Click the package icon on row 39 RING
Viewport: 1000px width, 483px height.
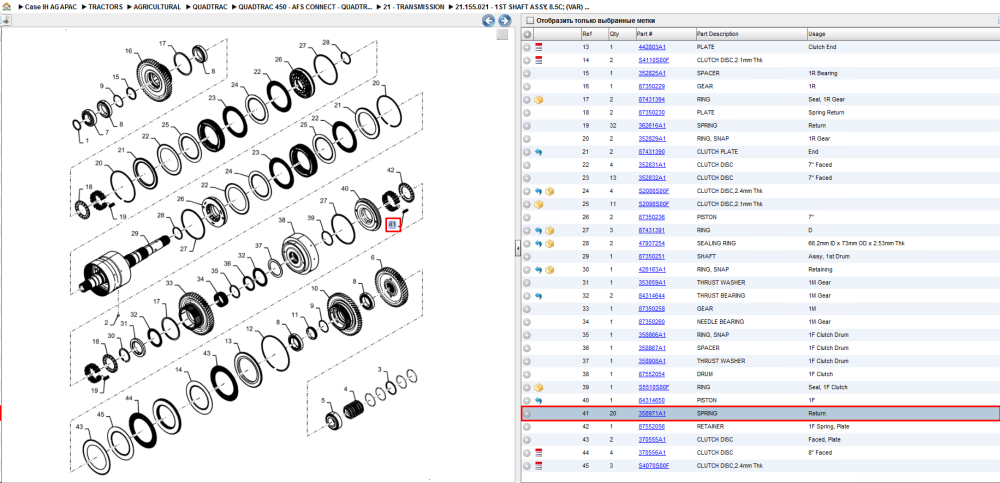point(539,387)
